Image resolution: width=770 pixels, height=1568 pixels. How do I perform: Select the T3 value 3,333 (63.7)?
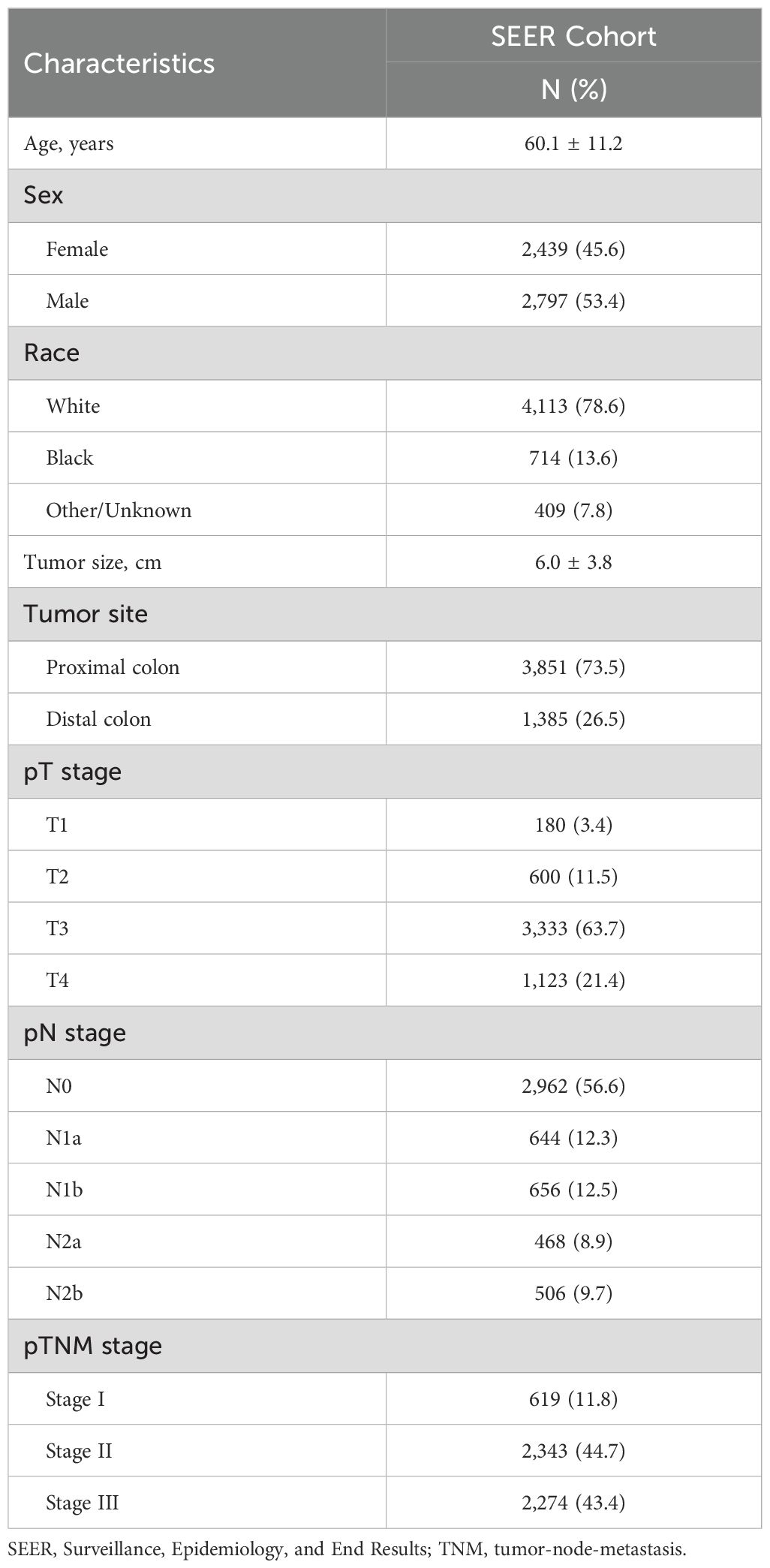point(573,928)
